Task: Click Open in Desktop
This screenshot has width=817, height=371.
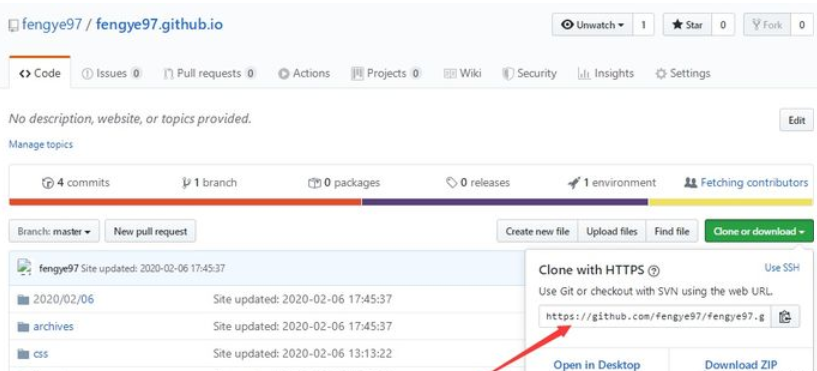Action: pos(597,365)
